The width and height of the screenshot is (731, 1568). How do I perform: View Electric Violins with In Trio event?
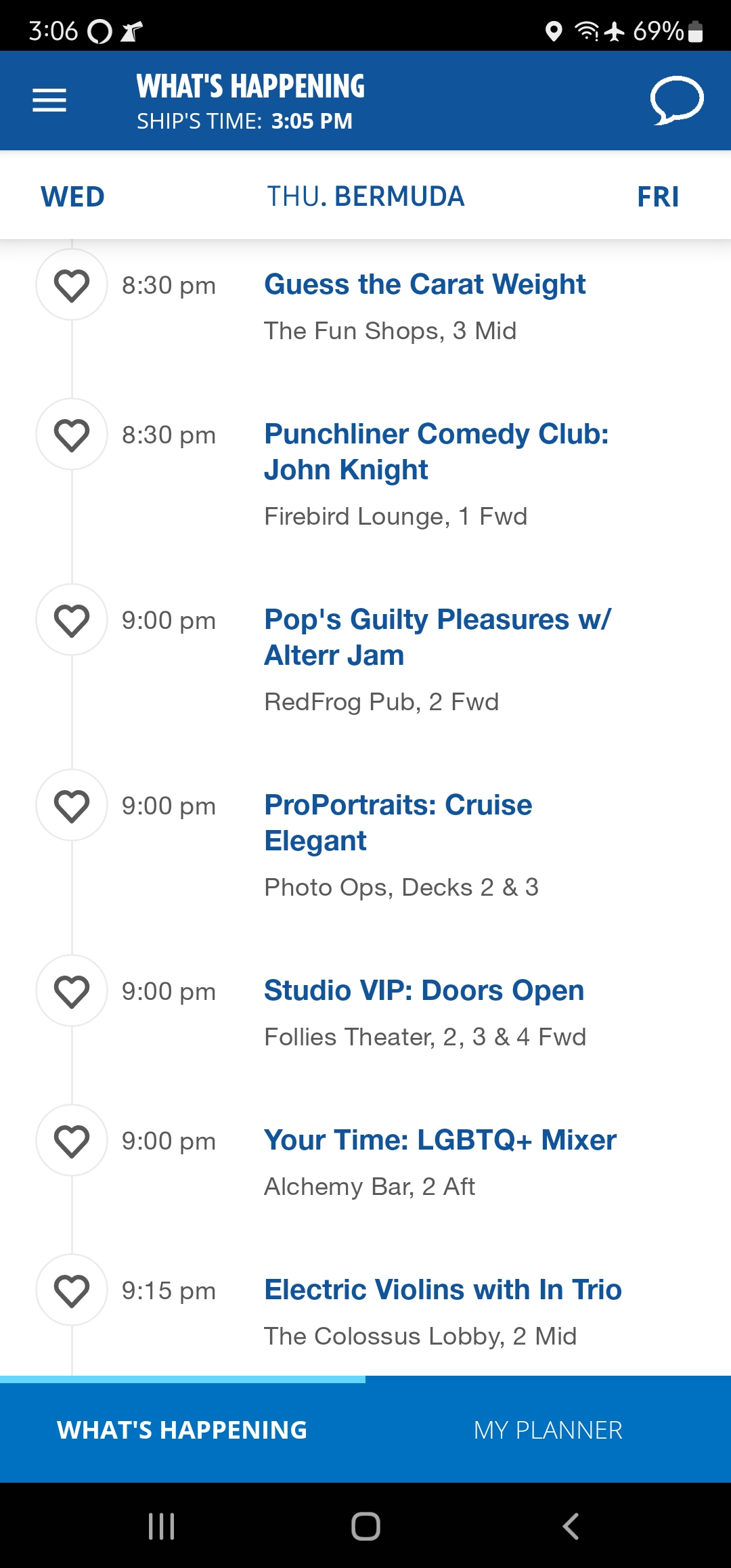(443, 1290)
